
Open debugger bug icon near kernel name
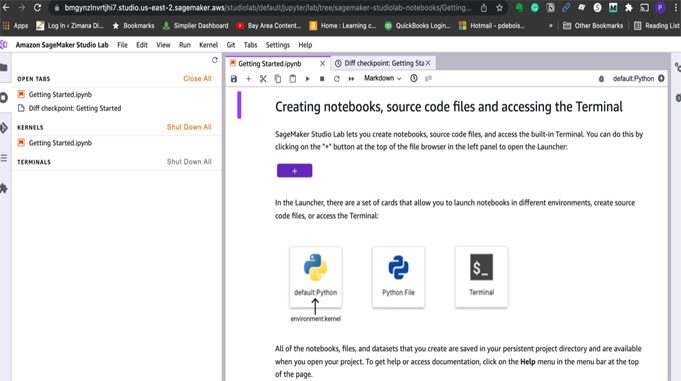pyautogui.click(x=601, y=79)
